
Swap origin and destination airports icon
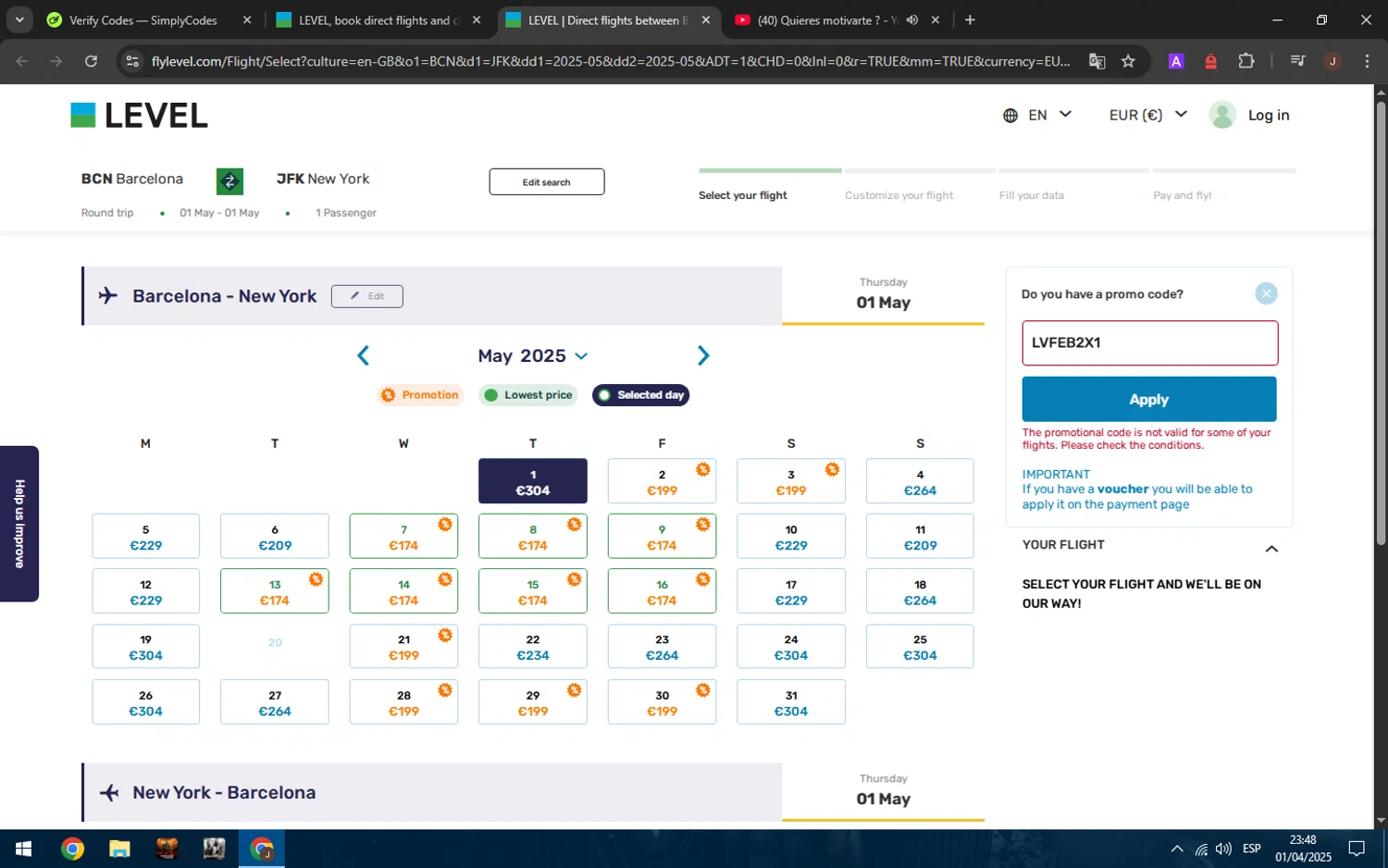[229, 181]
